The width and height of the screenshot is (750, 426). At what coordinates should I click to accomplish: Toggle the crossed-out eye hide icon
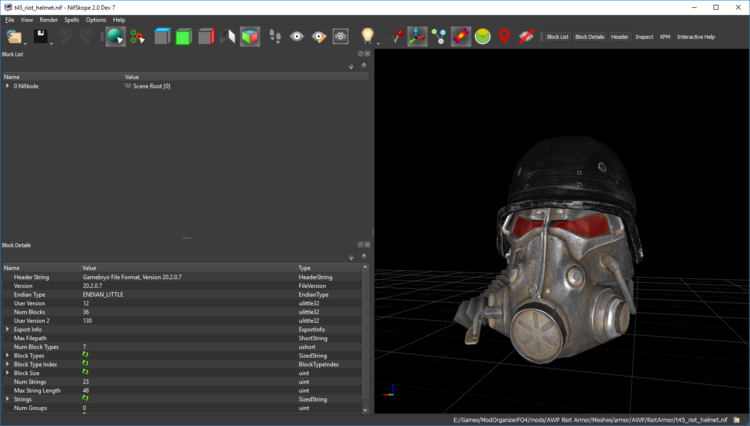point(526,37)
